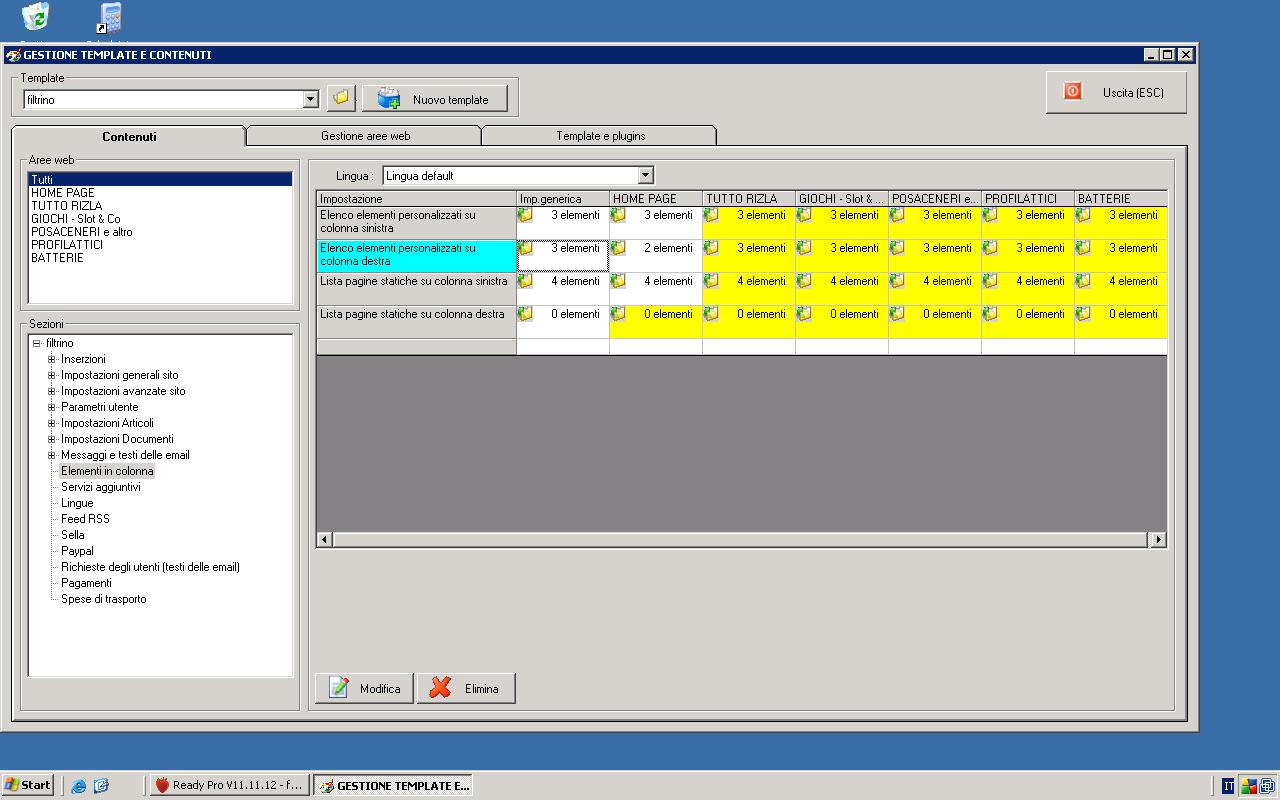This screenshot has height=800, width=1280.
Task: Click HOME PAGE icon in Lista pagine sinistra row
Action: 618,281
